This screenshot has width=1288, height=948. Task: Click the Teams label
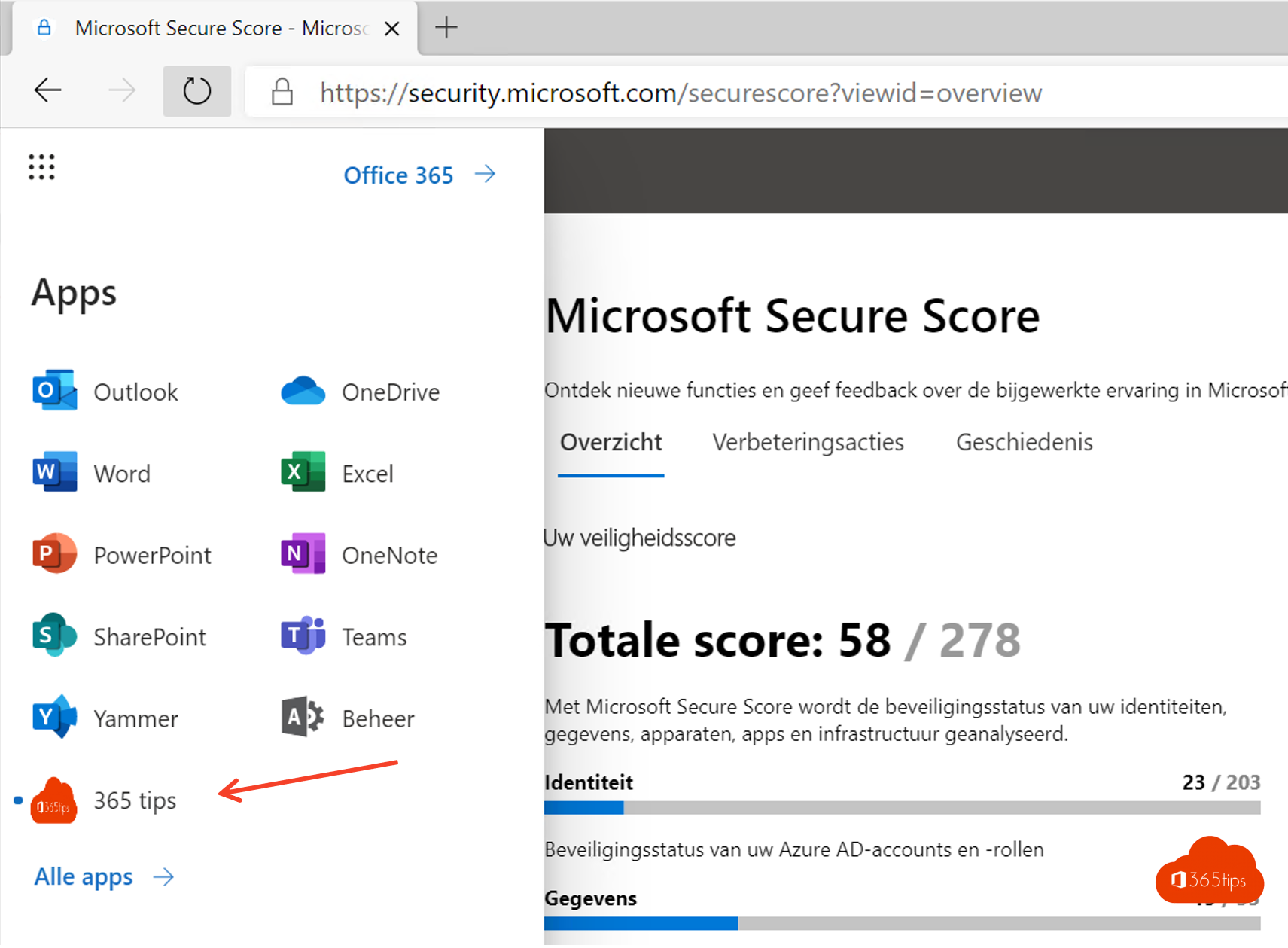click(x=374, y=637)
